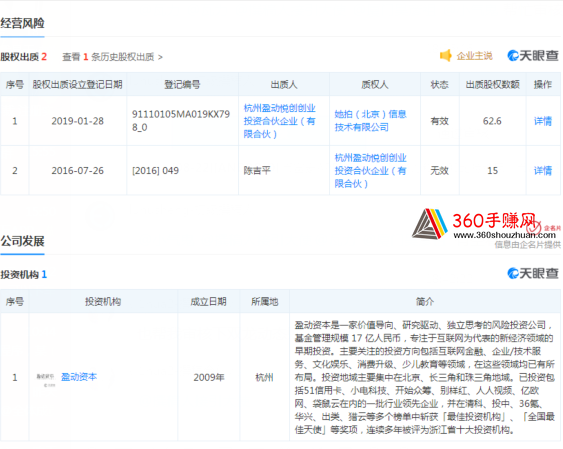Click the 天眼查 logo beside 企业主说
The width and height of the screenshot is (563, 449).
[x=533, y=56]
